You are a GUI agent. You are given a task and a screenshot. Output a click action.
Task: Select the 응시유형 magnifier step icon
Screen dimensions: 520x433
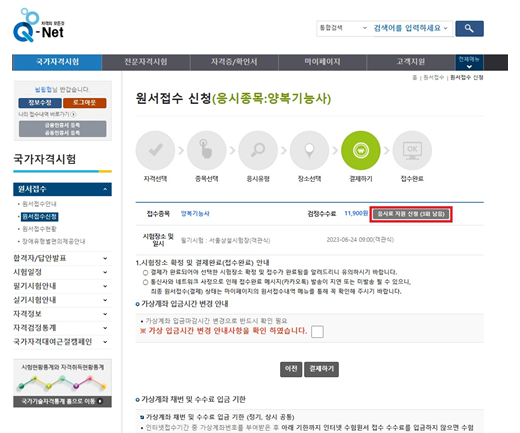pos(258,150)
